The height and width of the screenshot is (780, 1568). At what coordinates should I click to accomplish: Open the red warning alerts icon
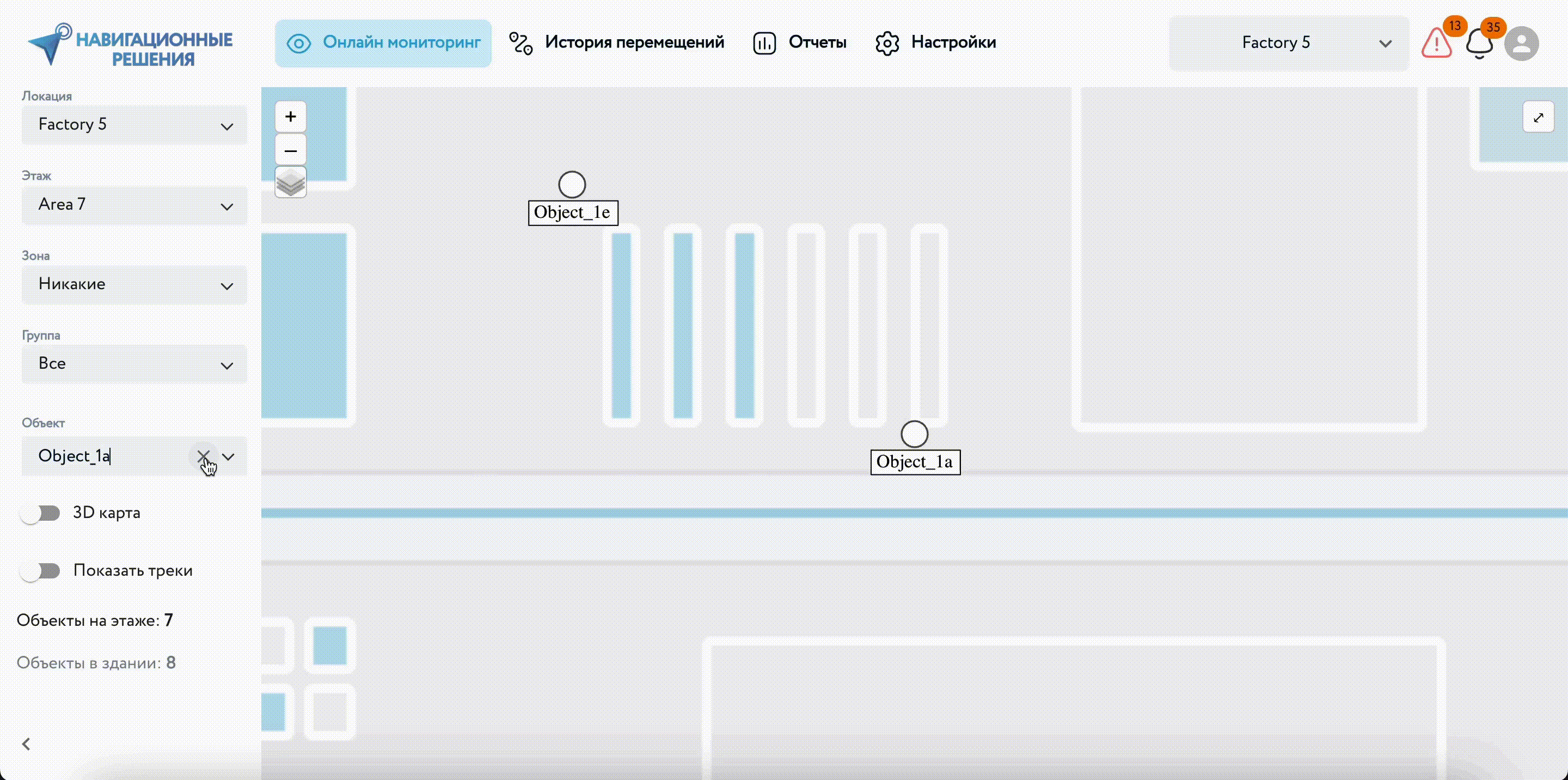click(1437, 44)
